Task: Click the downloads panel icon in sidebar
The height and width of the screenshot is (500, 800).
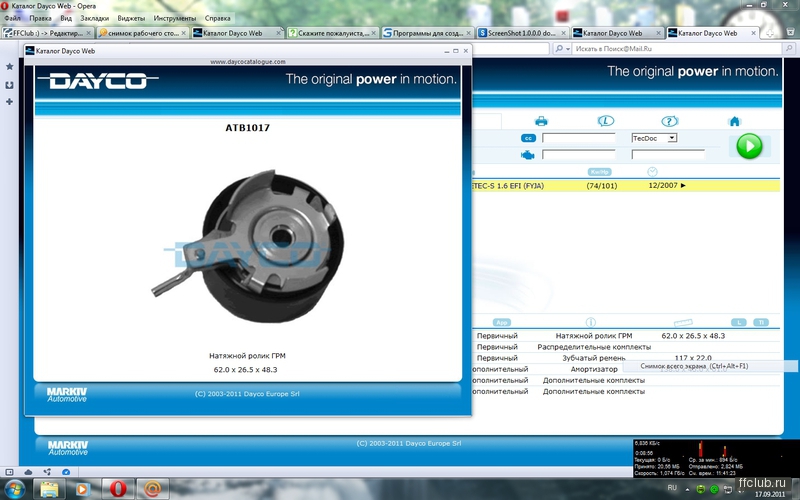Action: 9,85
